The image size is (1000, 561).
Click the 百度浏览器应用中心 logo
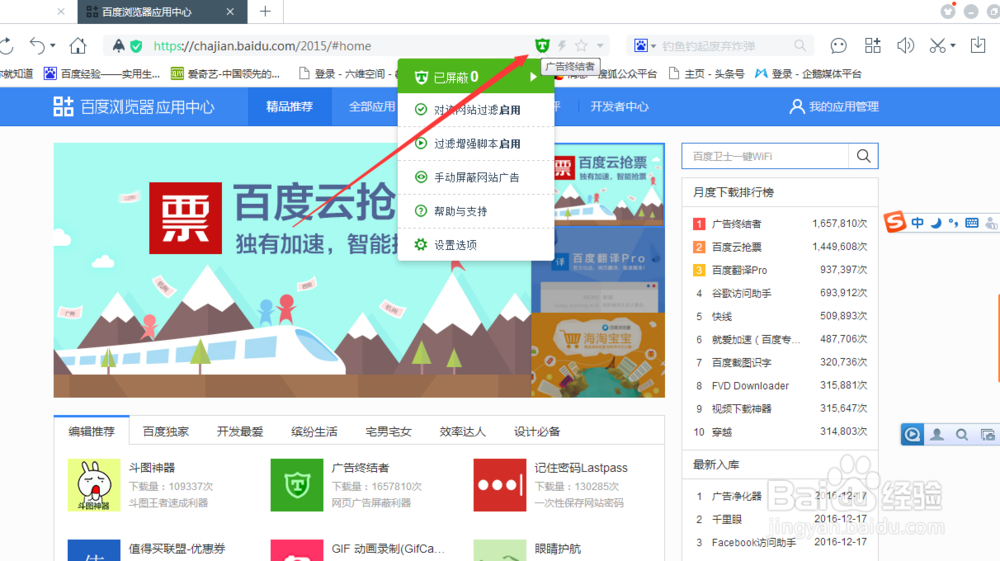point(134,106)
